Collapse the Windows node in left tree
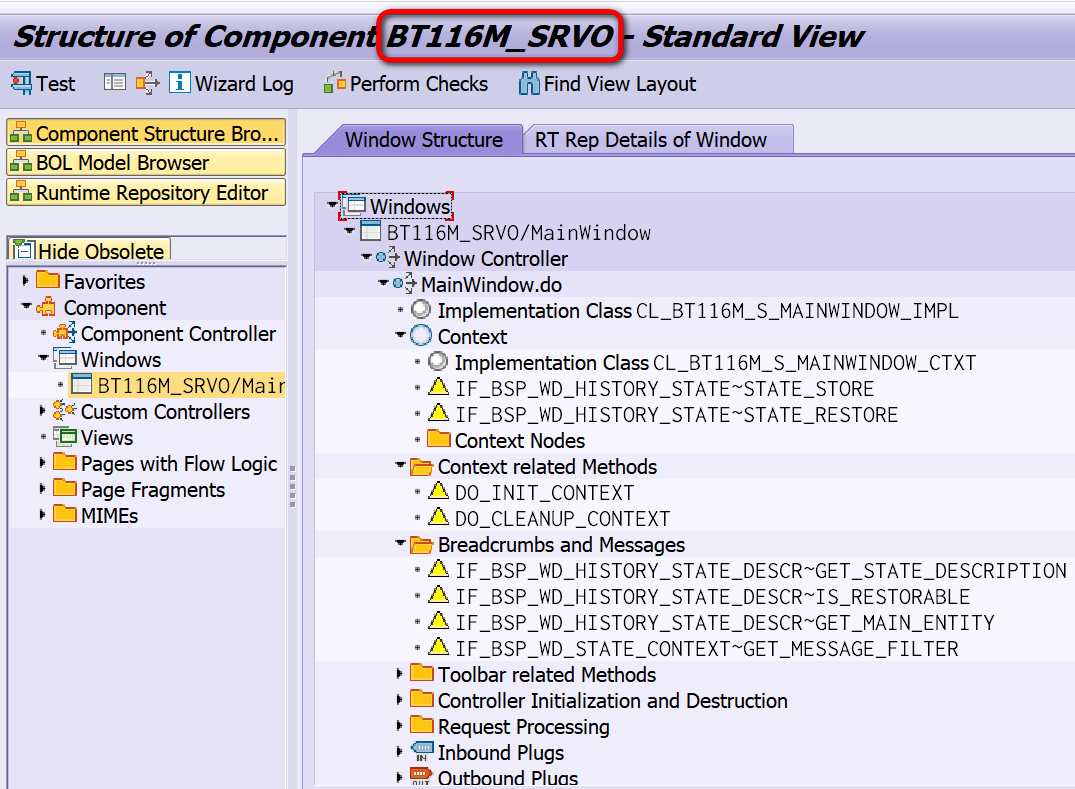The height and width of the screenshot is (789, 1075). coord(43,358)
